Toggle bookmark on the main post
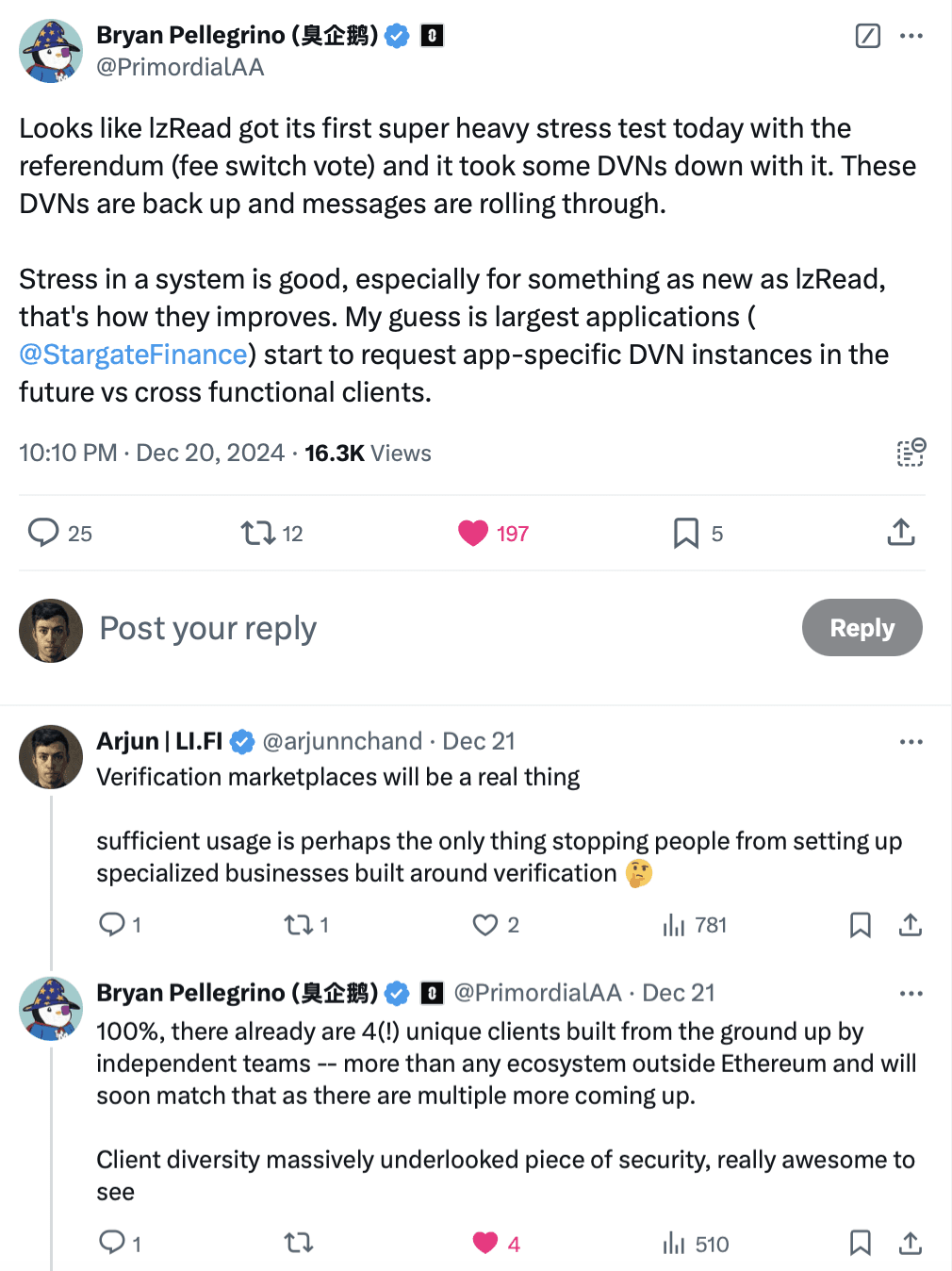The image size is (952, 1271). point(686,534)
